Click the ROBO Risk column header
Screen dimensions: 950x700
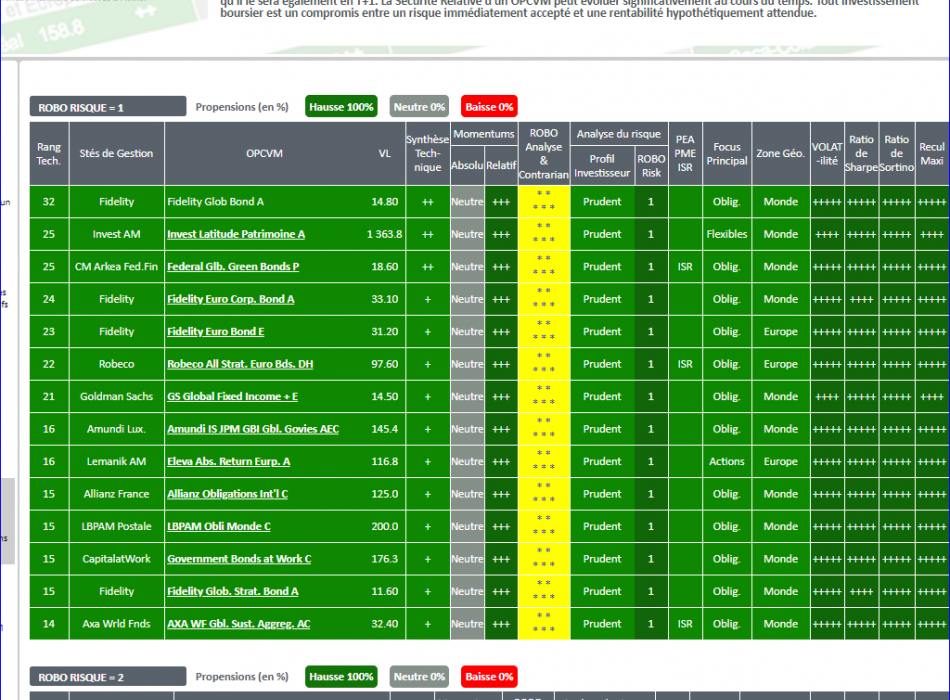pos(651,165)
